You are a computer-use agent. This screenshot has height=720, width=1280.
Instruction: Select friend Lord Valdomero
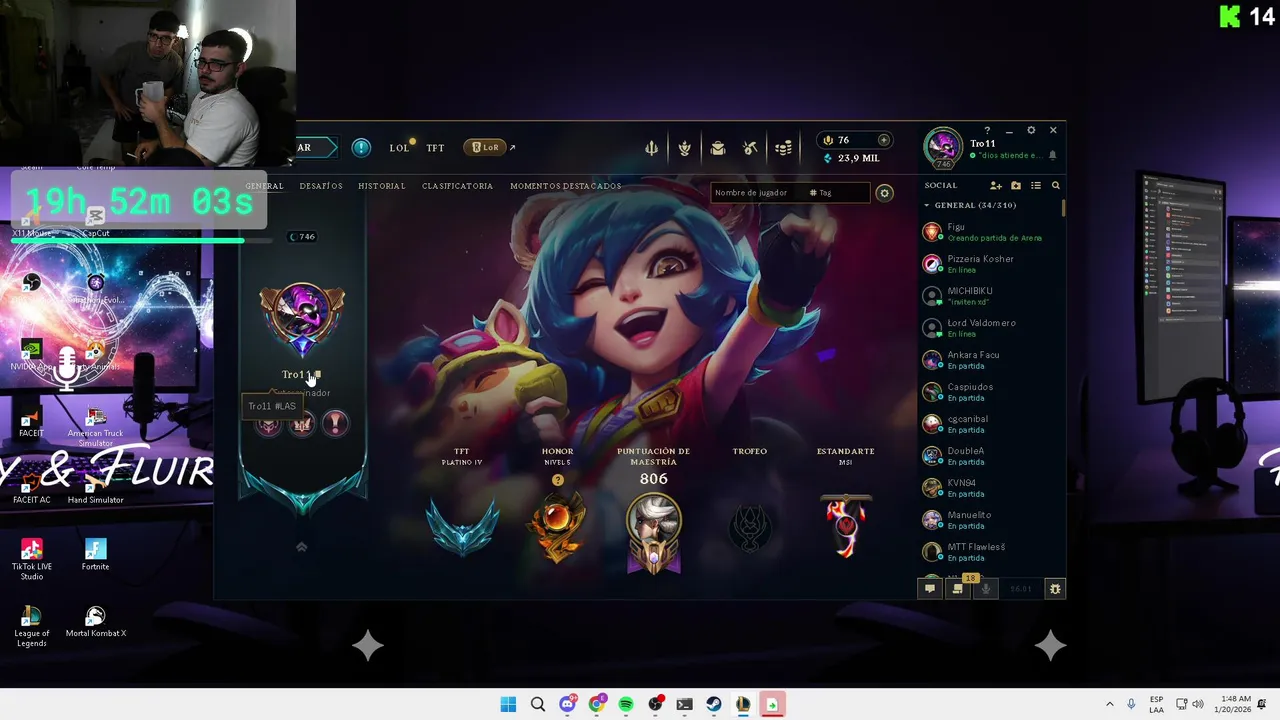coord(990,328)
